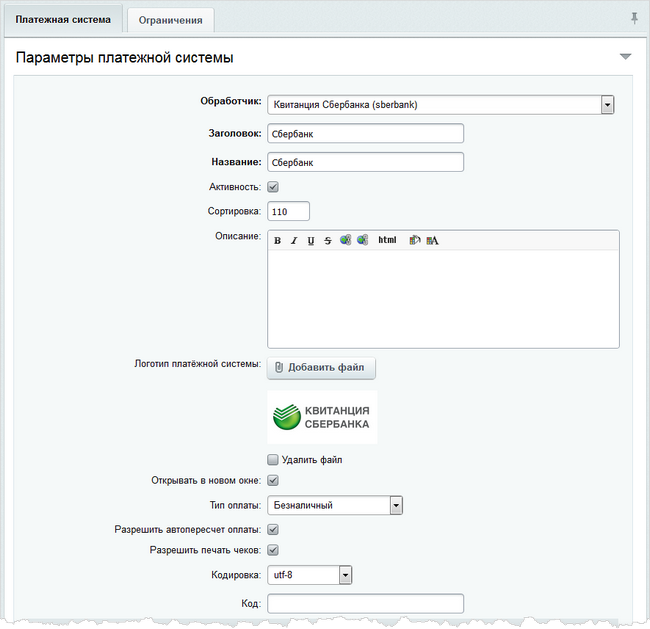Click into the Заголовок input field
The image size is (650, 629).
pyautogui.click(x=366, y=134)
